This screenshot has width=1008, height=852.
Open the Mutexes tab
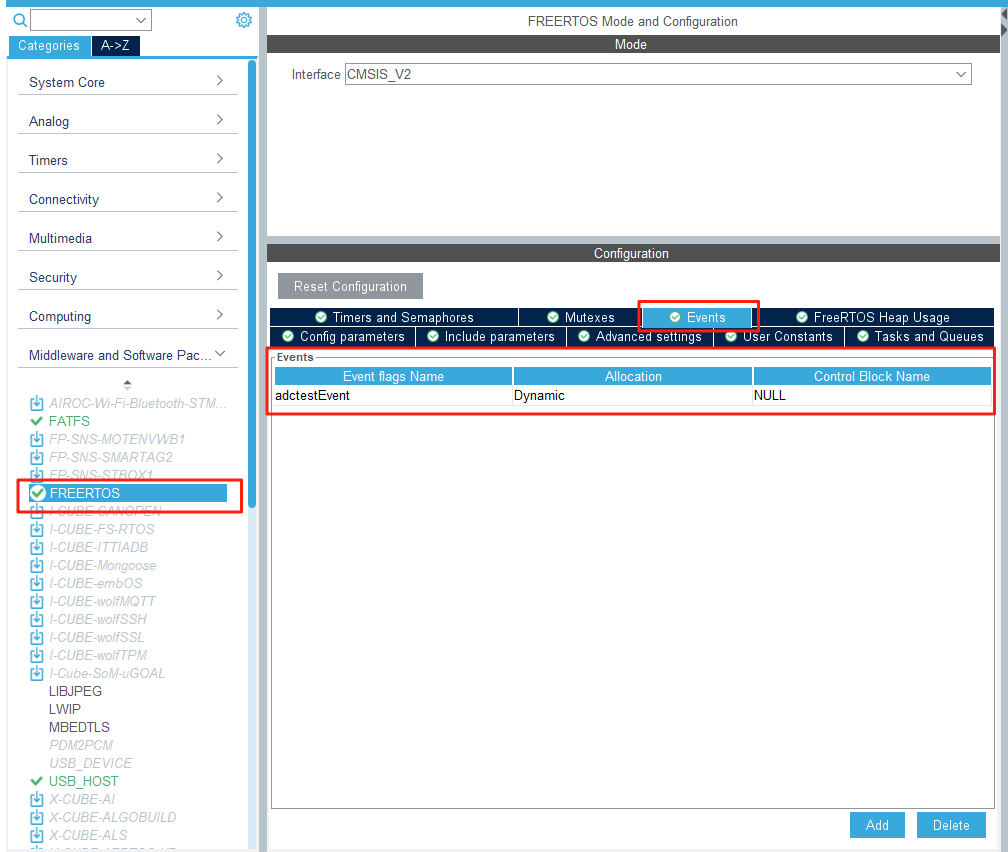pos(580,317)
